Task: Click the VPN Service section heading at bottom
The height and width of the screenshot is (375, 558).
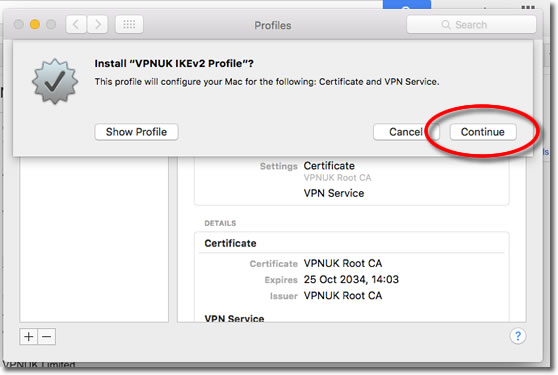Action: 234,318
